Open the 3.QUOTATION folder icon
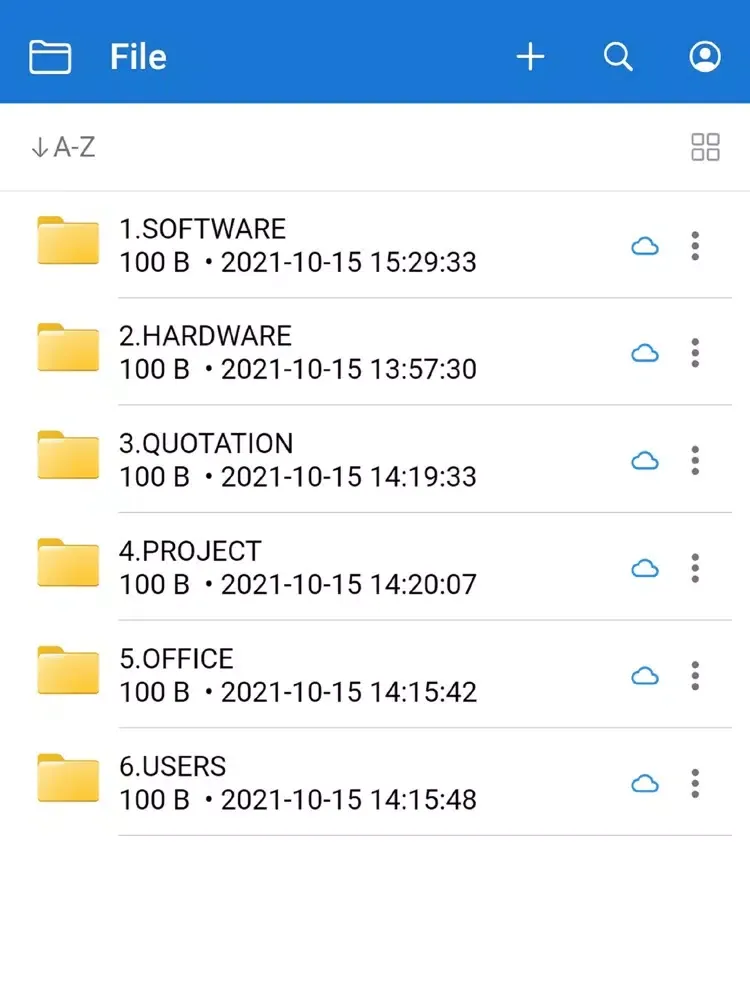Image resolution: width=750 pixels, height=1000 pixels. coord(68,455)
